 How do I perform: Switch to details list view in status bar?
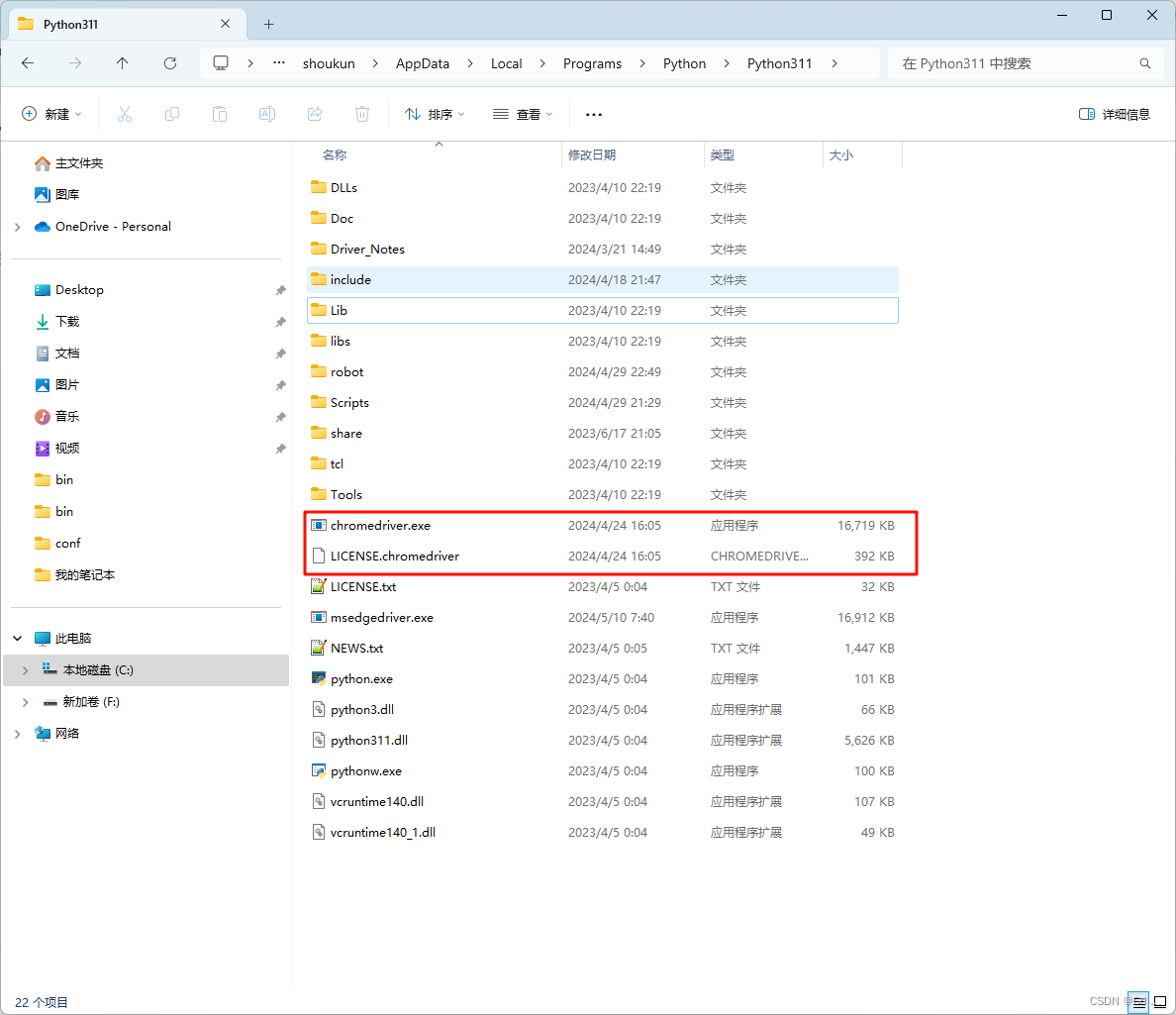point(1140,1001)
